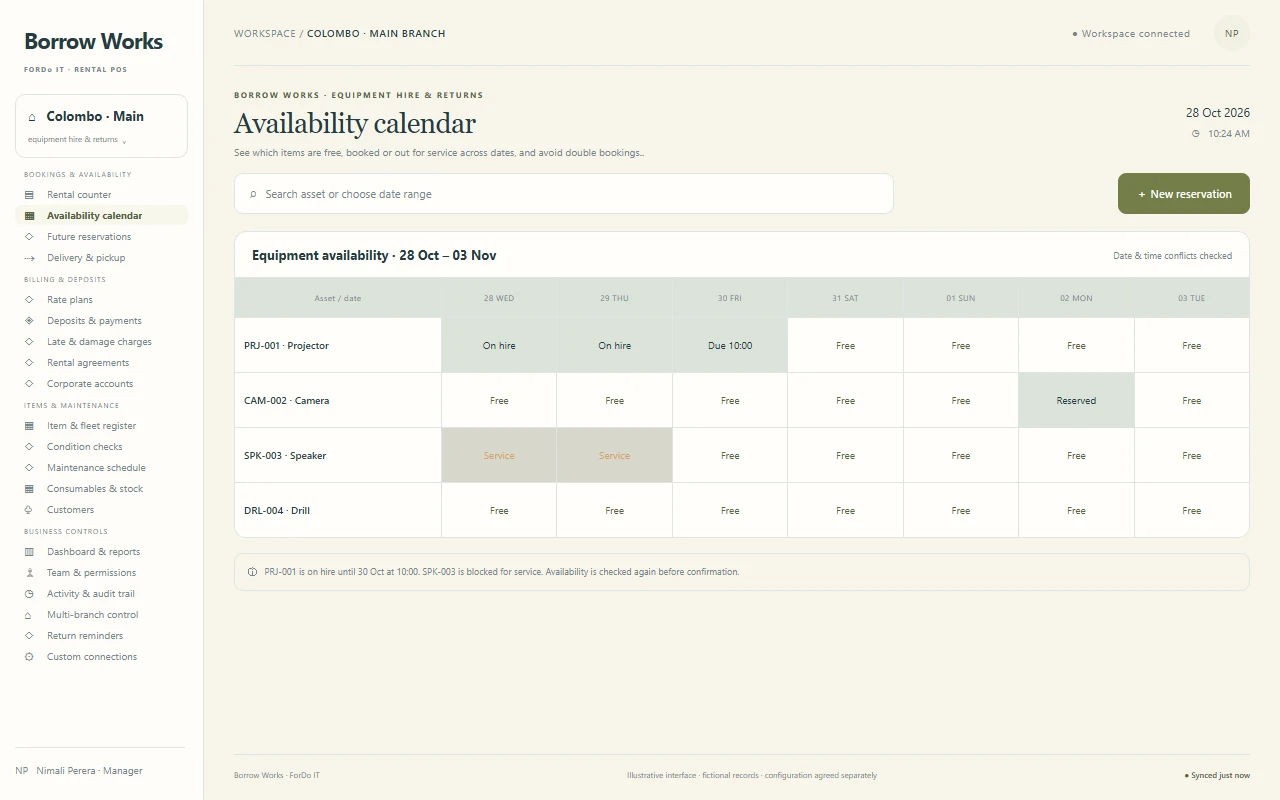This screenshot has height=800, width=1280.
Task: Click the Custom connections gear icon
Action: [x=29, y=657]
